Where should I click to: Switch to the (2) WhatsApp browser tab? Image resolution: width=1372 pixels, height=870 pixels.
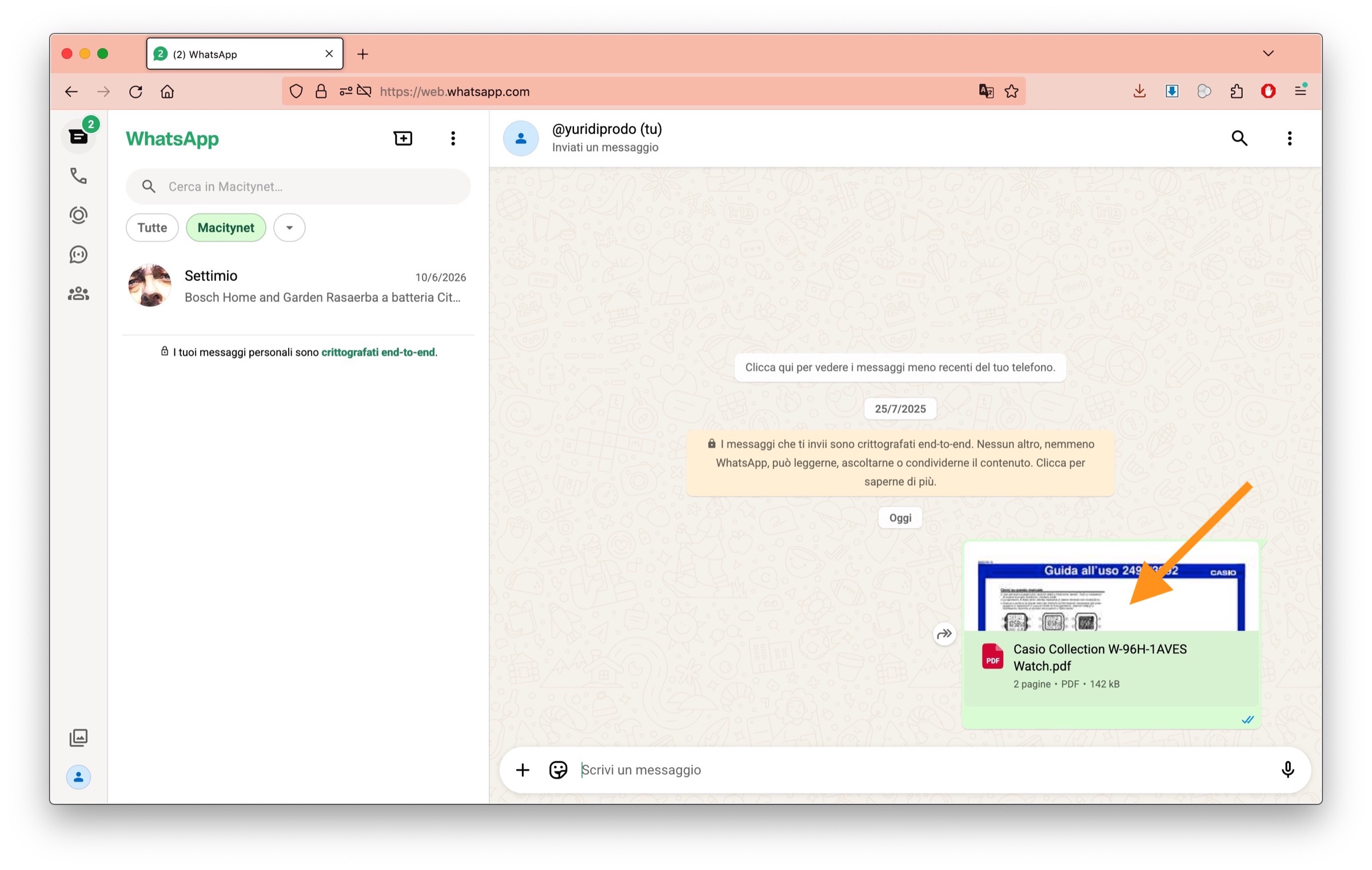coord(245,54)
